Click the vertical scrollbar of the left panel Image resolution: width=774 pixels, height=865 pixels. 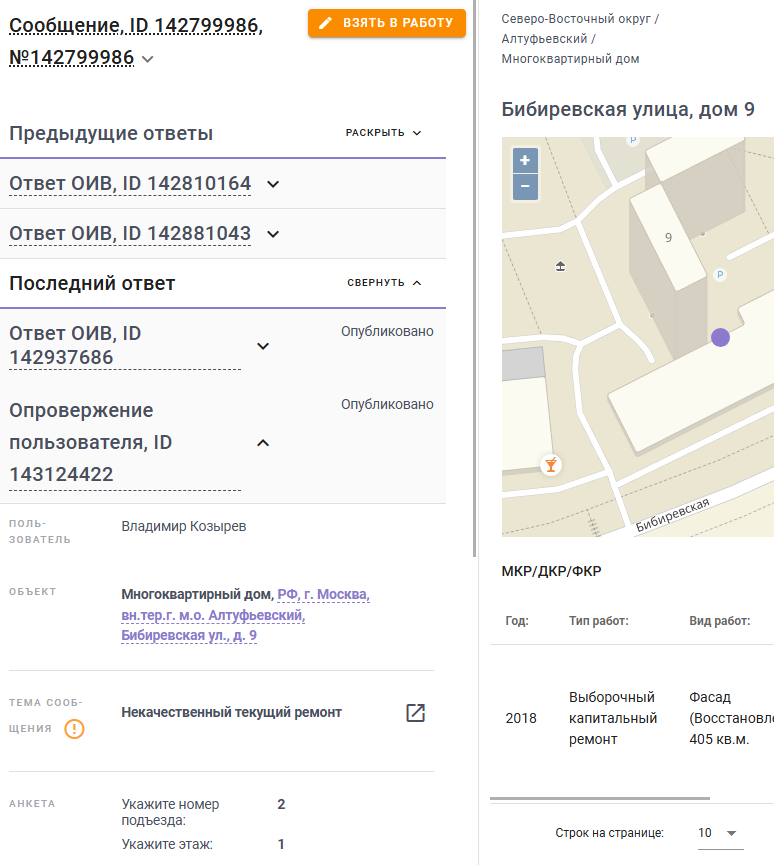tap(474, 278)
